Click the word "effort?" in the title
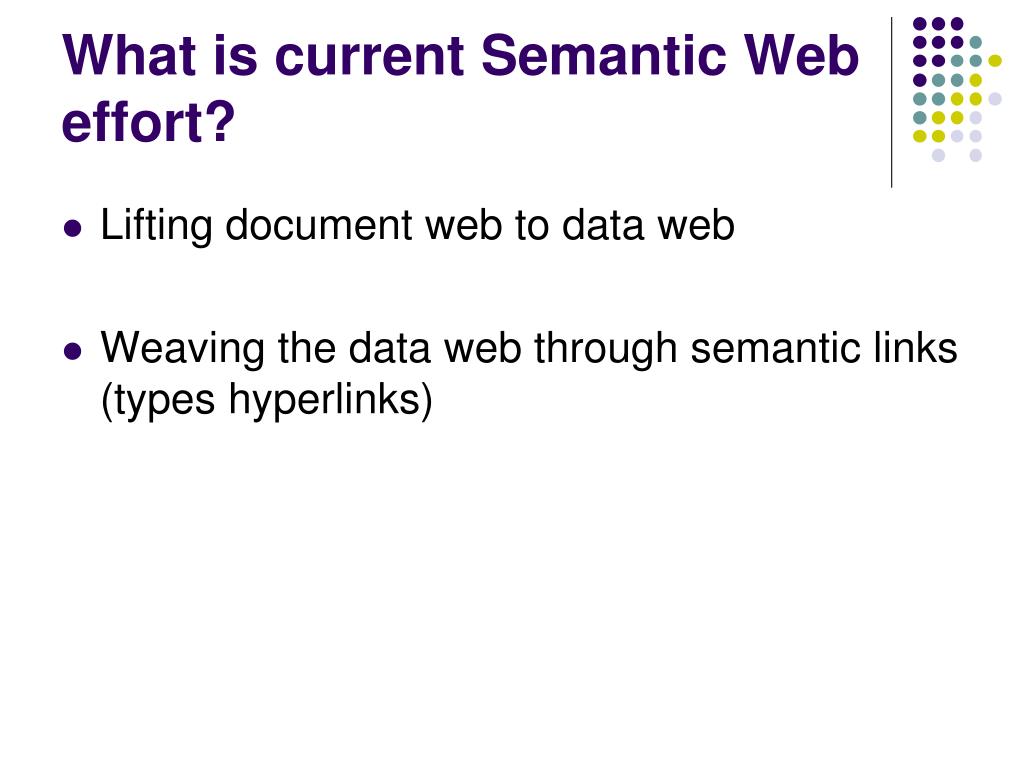 (148, 122)
